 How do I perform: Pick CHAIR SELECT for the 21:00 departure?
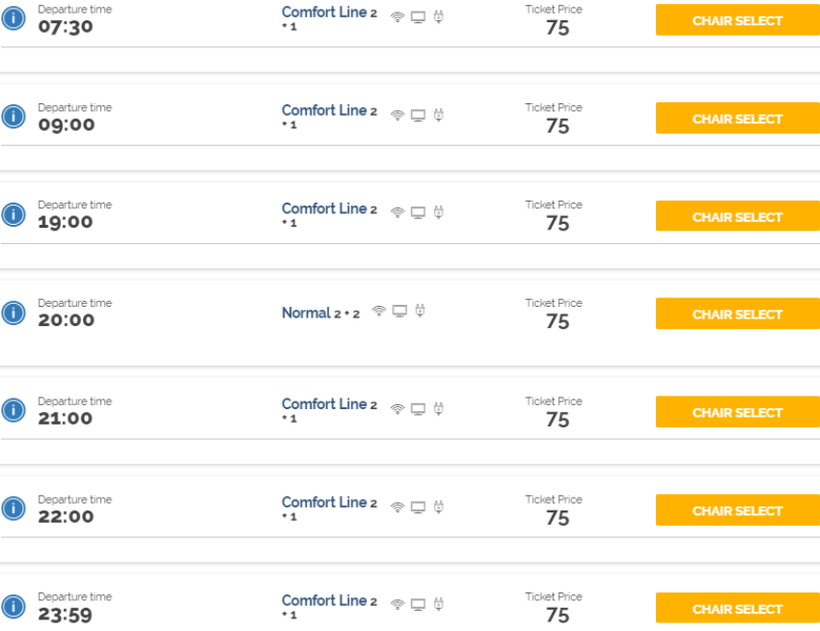click(x=737, y=412)
